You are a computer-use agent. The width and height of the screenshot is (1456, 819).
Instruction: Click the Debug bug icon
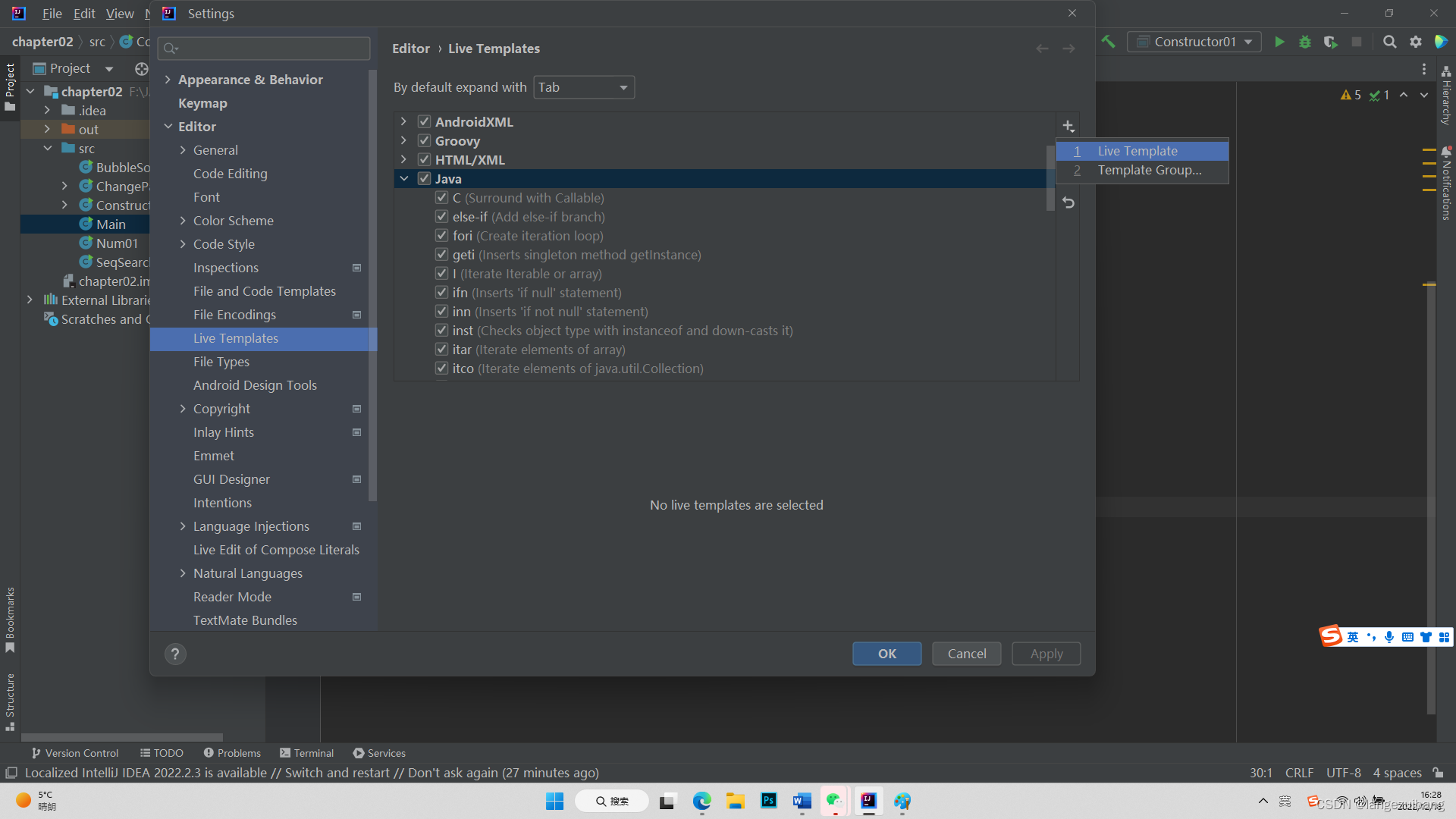1305,42
